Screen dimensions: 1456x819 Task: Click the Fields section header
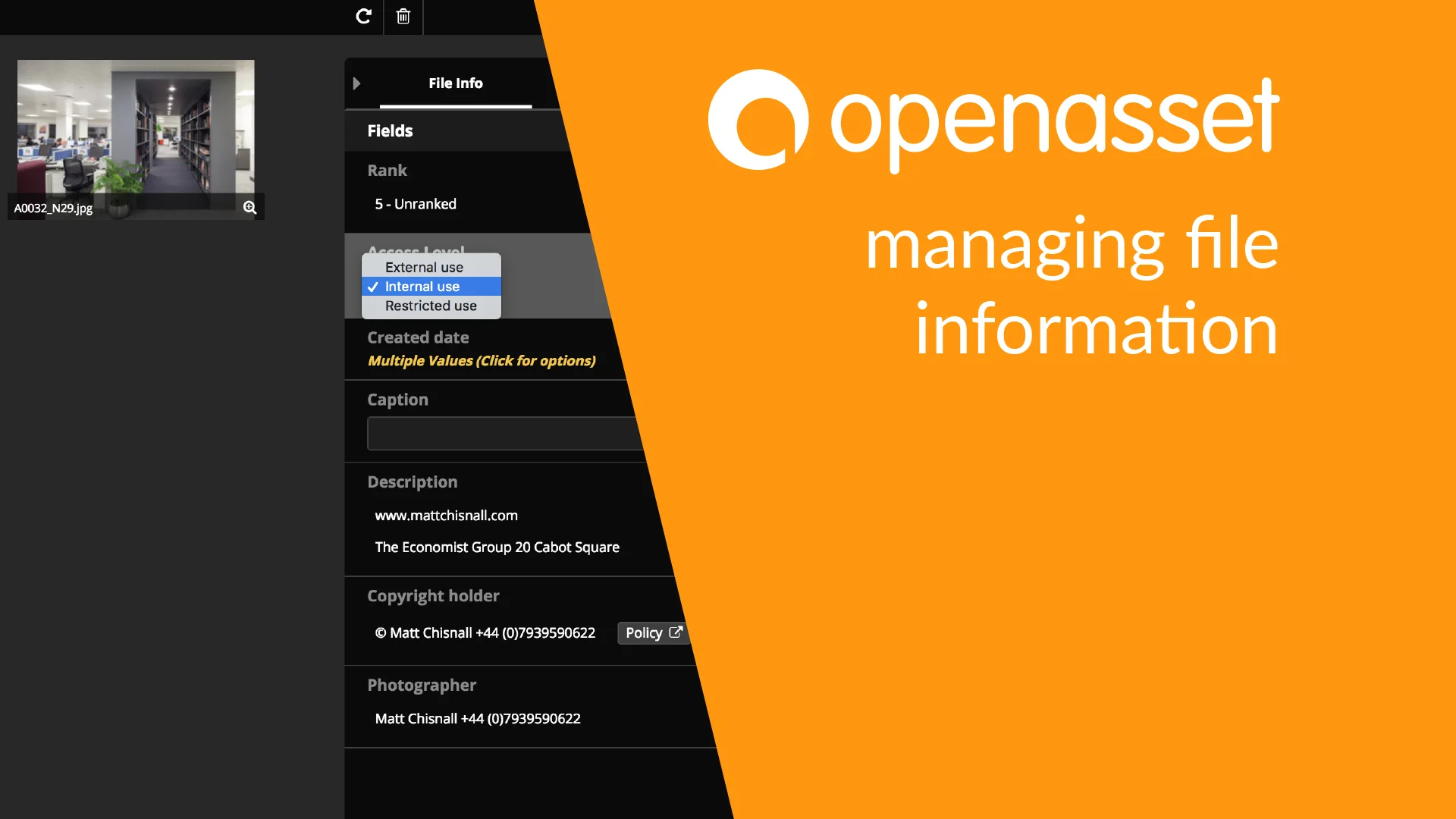click(x=391, y=131)
